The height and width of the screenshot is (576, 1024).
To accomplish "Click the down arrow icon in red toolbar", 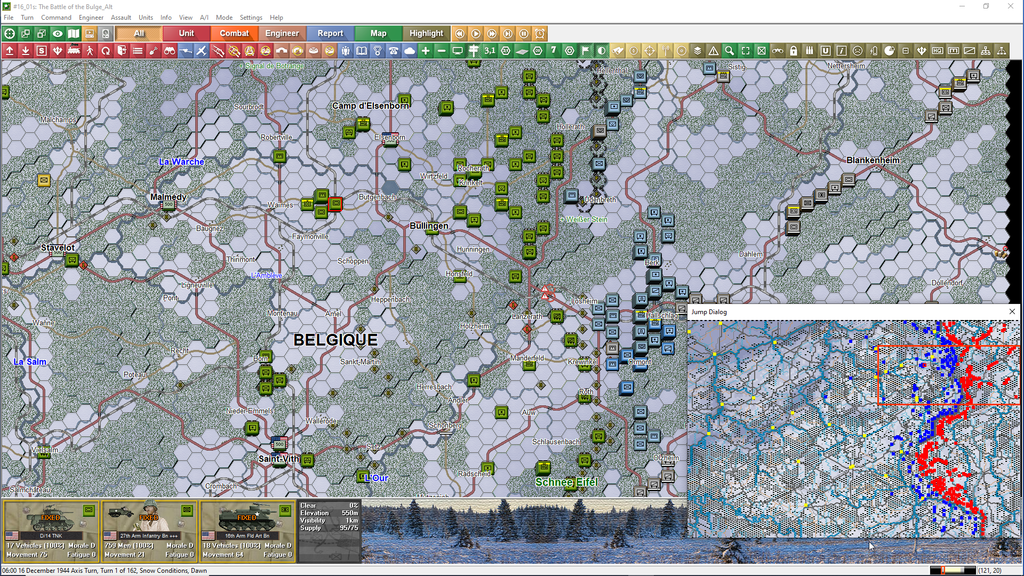I will click(25, 50).
